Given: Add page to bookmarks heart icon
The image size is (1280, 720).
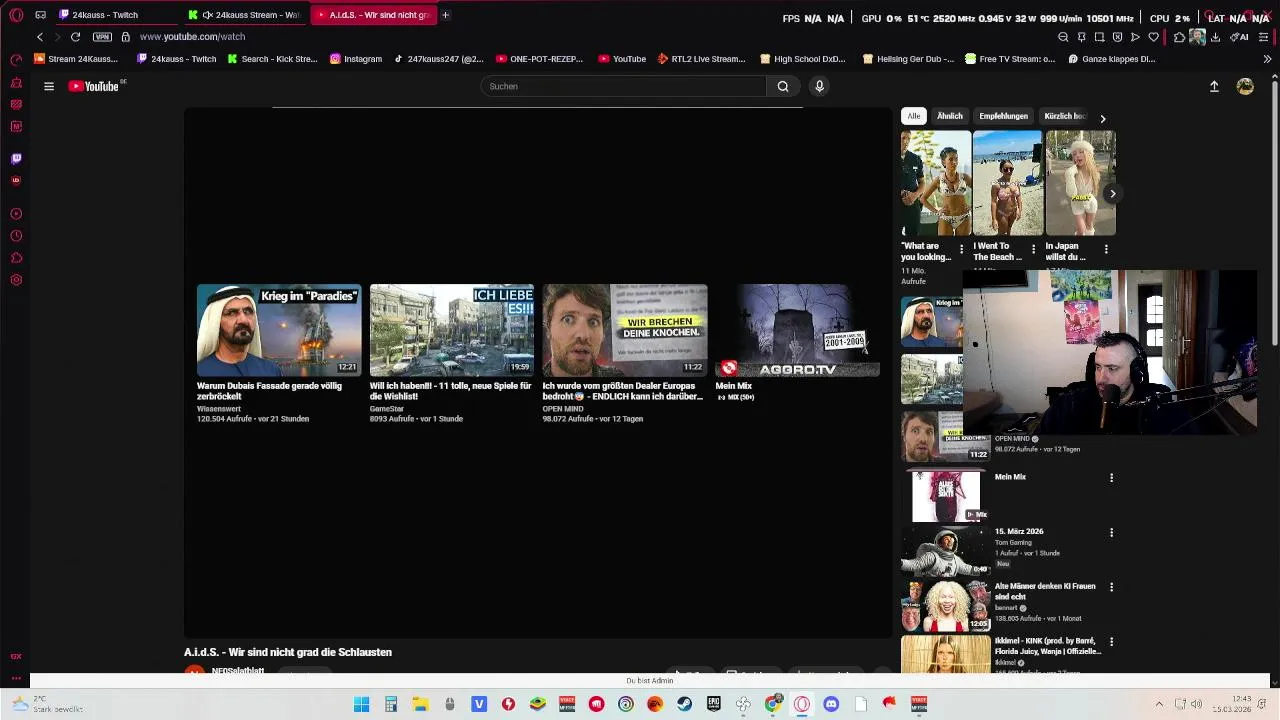Looking at the screenshot, I should pos(1153,37).
